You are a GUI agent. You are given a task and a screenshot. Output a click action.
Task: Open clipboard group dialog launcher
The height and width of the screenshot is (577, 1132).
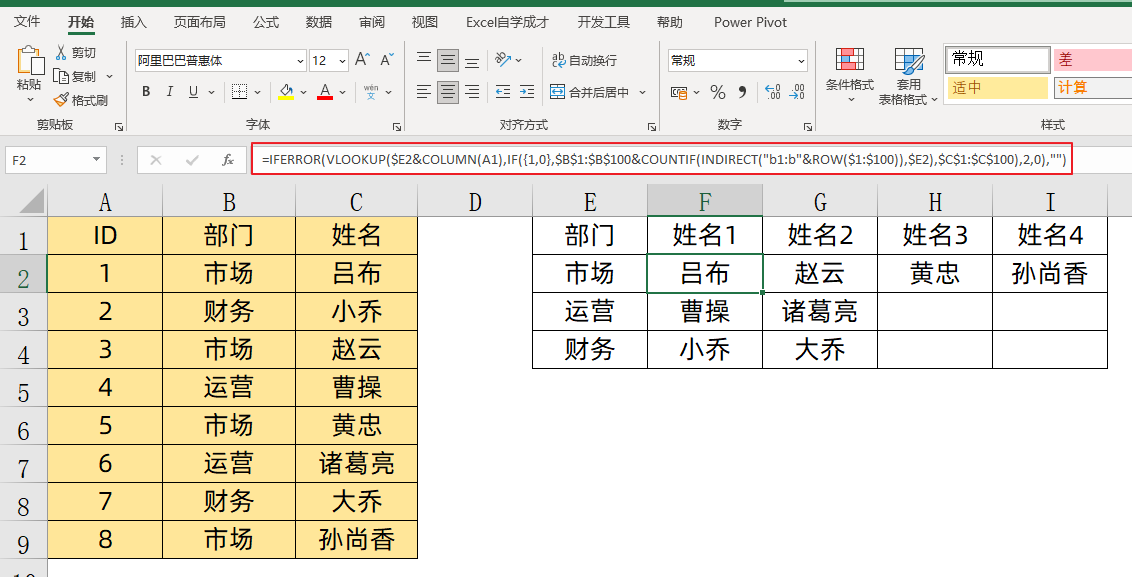pyautogui.click(x=118, y=126)
